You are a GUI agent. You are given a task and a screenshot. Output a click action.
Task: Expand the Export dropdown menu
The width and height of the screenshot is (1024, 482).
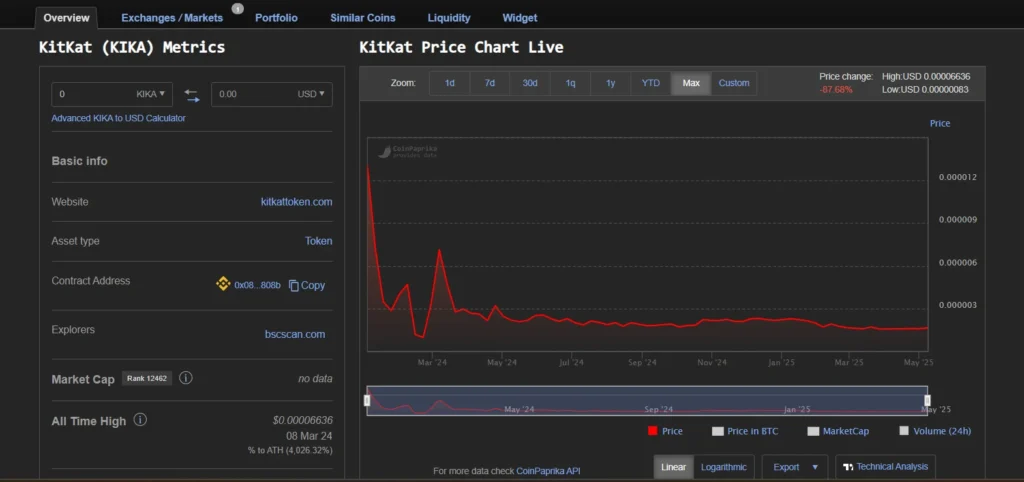pos(795,467)
